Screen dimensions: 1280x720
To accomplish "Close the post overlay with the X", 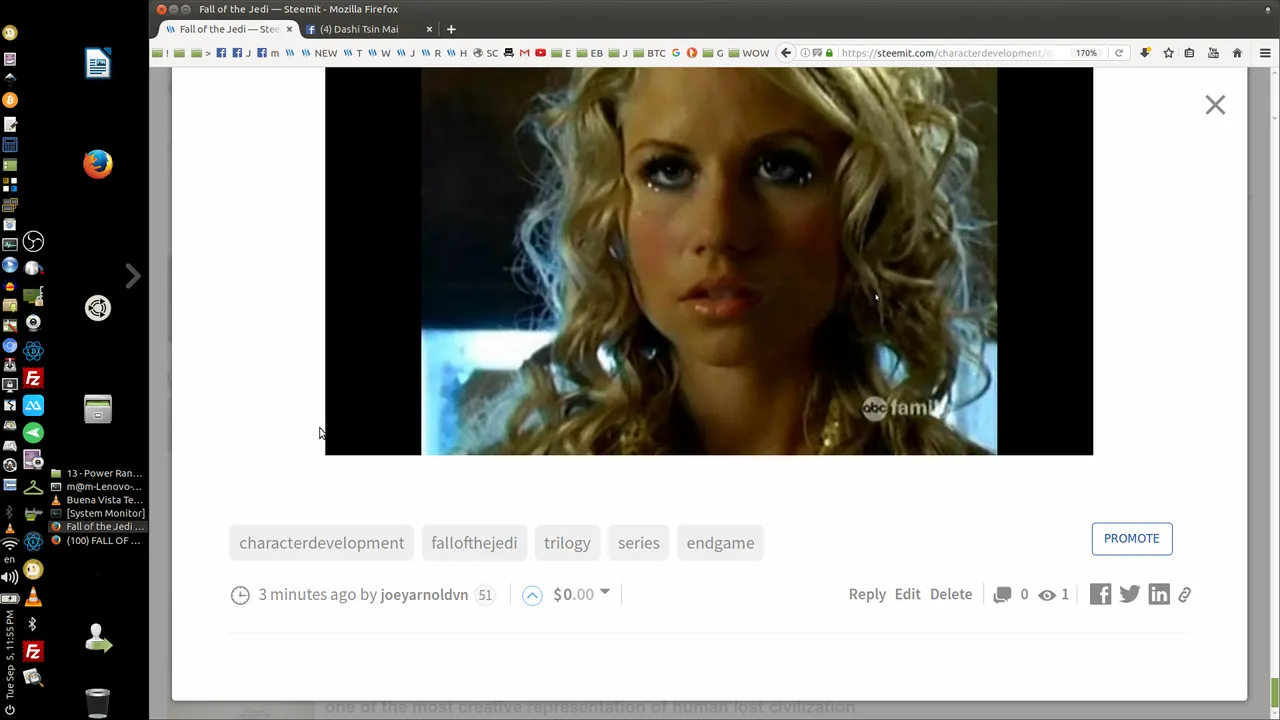I will (x=1215, y=105).
